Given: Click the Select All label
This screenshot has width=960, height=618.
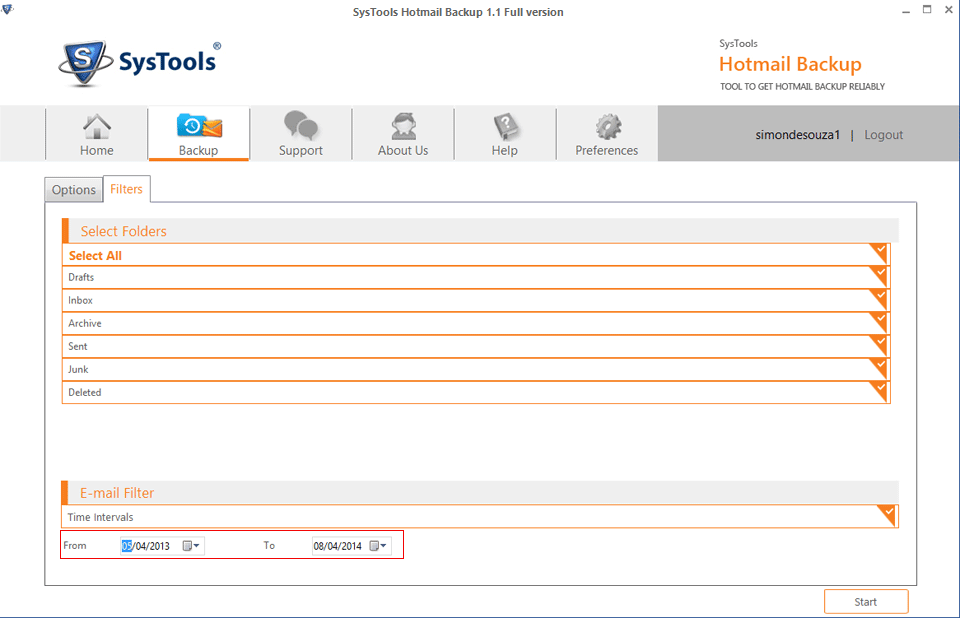Looking at the screenshot, I should coord(95,255).
